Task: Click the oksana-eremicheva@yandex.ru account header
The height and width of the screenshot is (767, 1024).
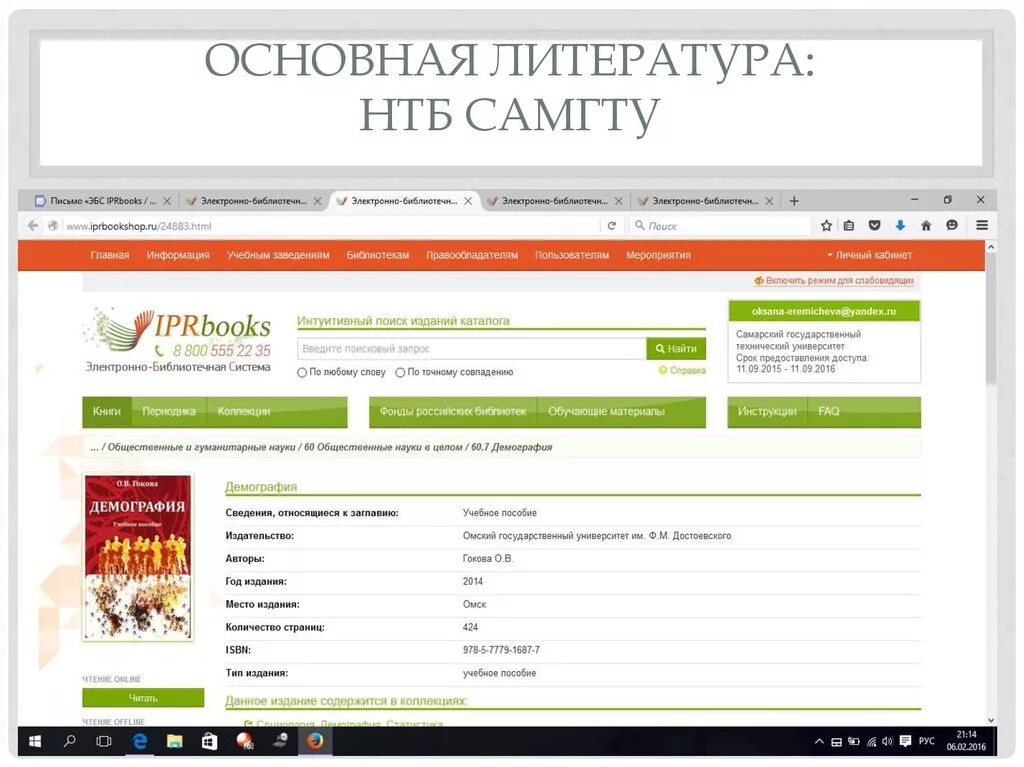Action: pos(824,311)
